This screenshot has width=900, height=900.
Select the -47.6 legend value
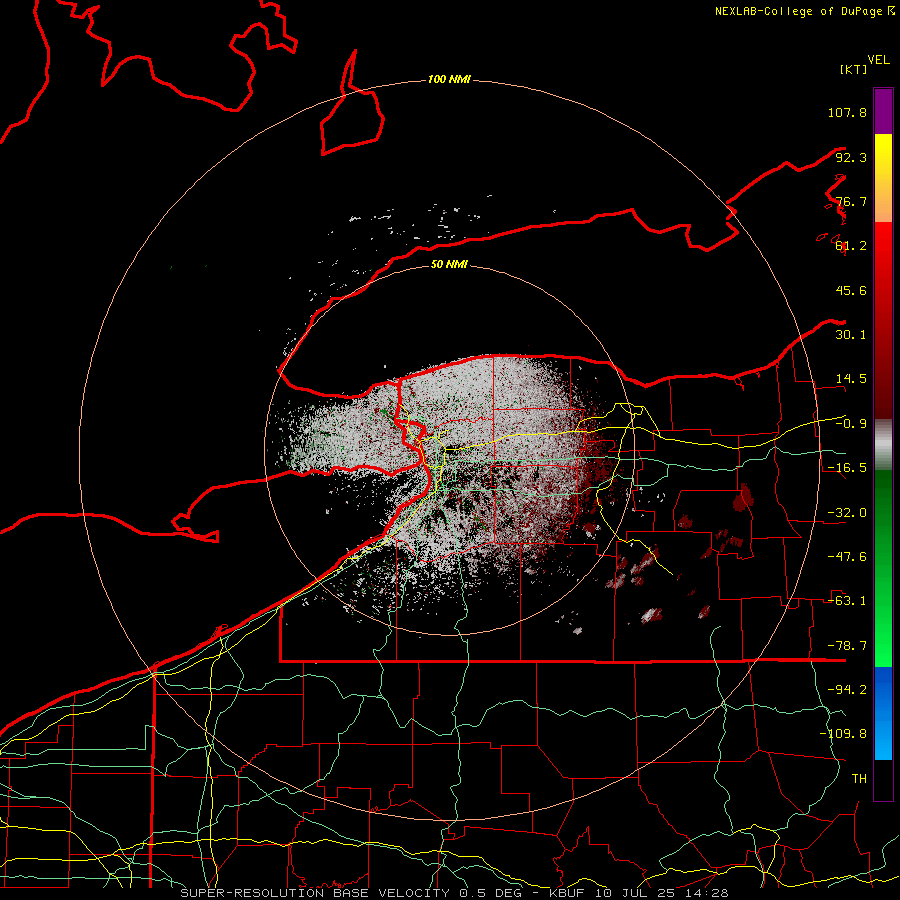[x=847, y=557]
